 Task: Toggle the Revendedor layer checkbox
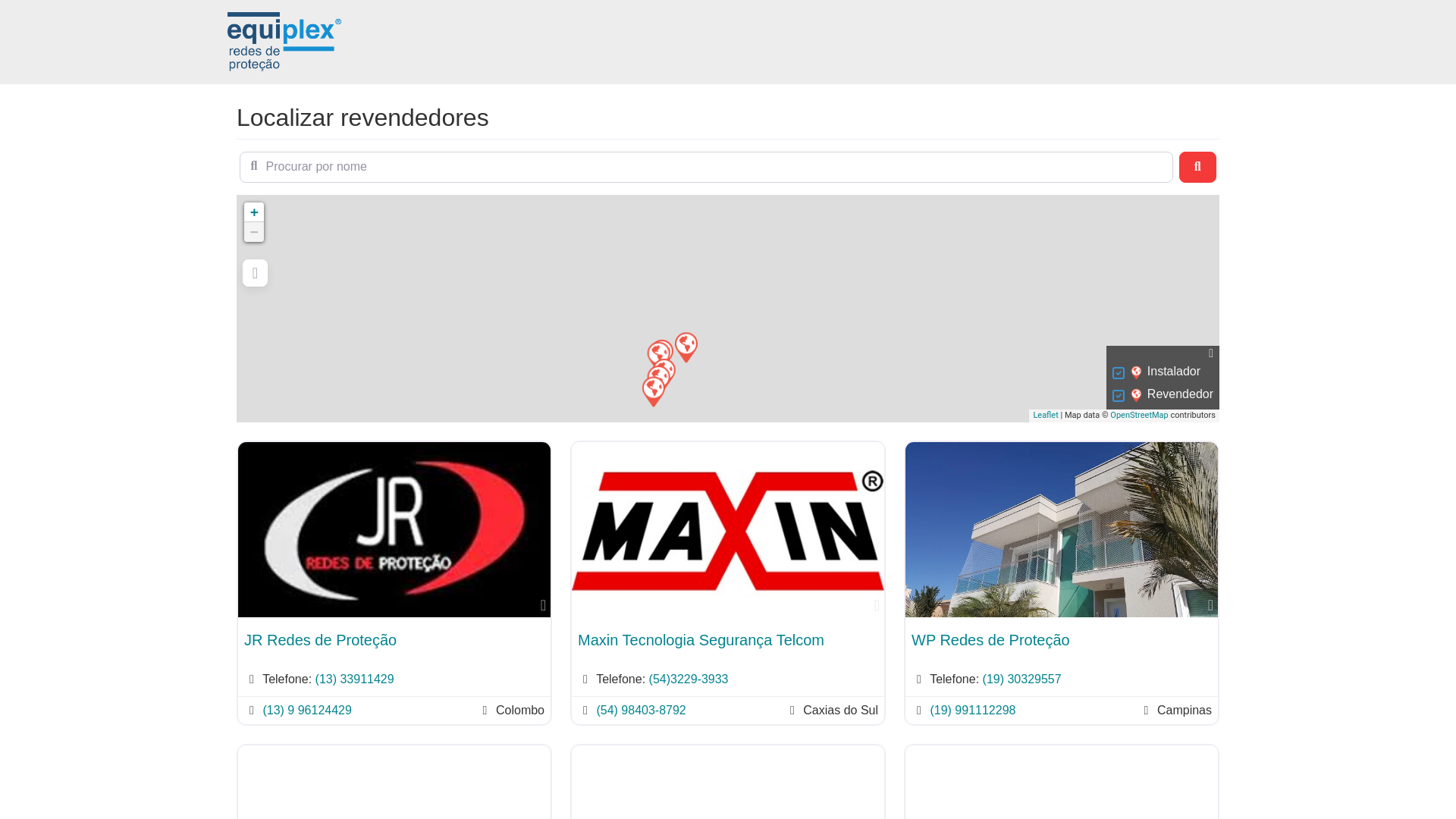click(x=1119, y=396)
